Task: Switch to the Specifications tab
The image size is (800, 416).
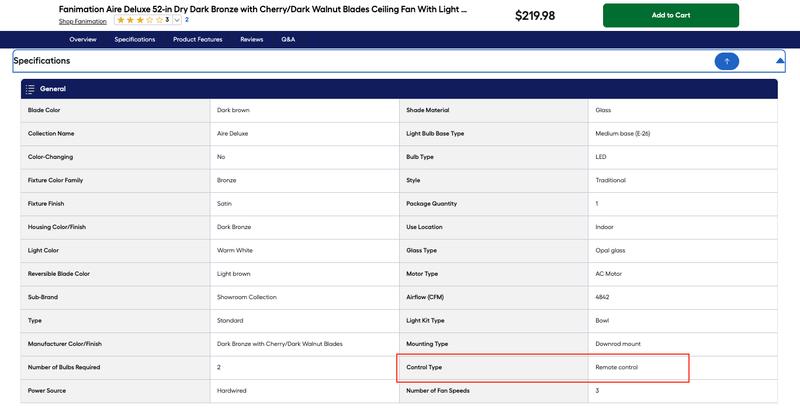Action: point(135,39)
